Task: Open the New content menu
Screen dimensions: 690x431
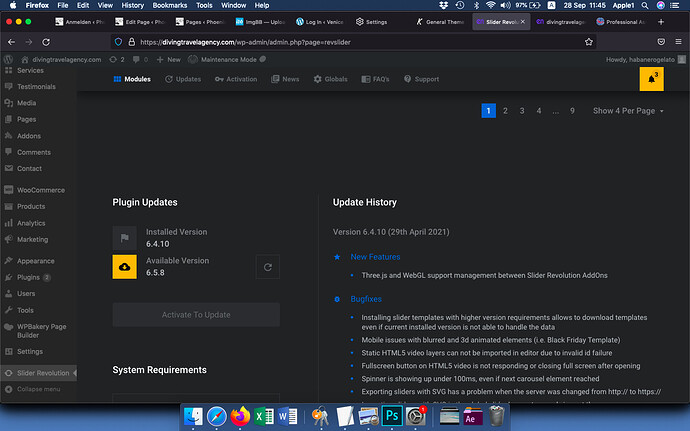Action: [x=169, y=59]
